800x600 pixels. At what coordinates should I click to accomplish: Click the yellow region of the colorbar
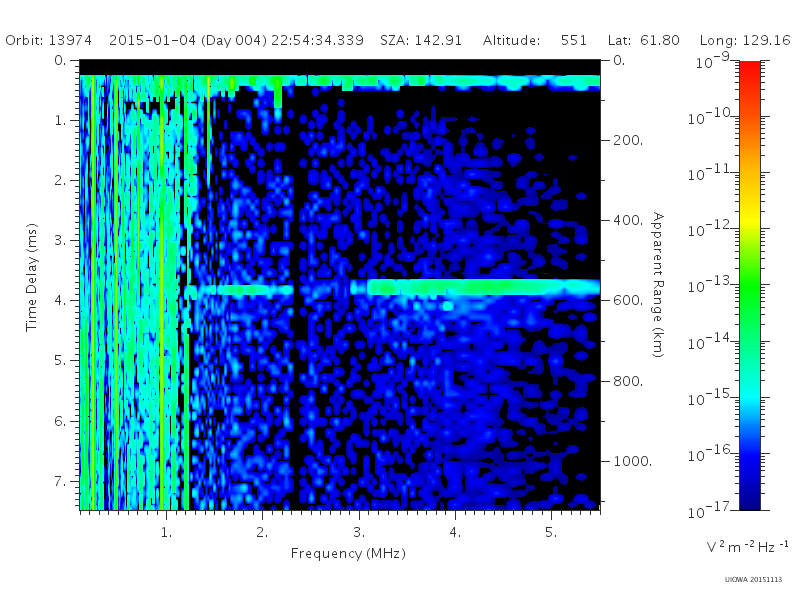[x=749, y=217]
